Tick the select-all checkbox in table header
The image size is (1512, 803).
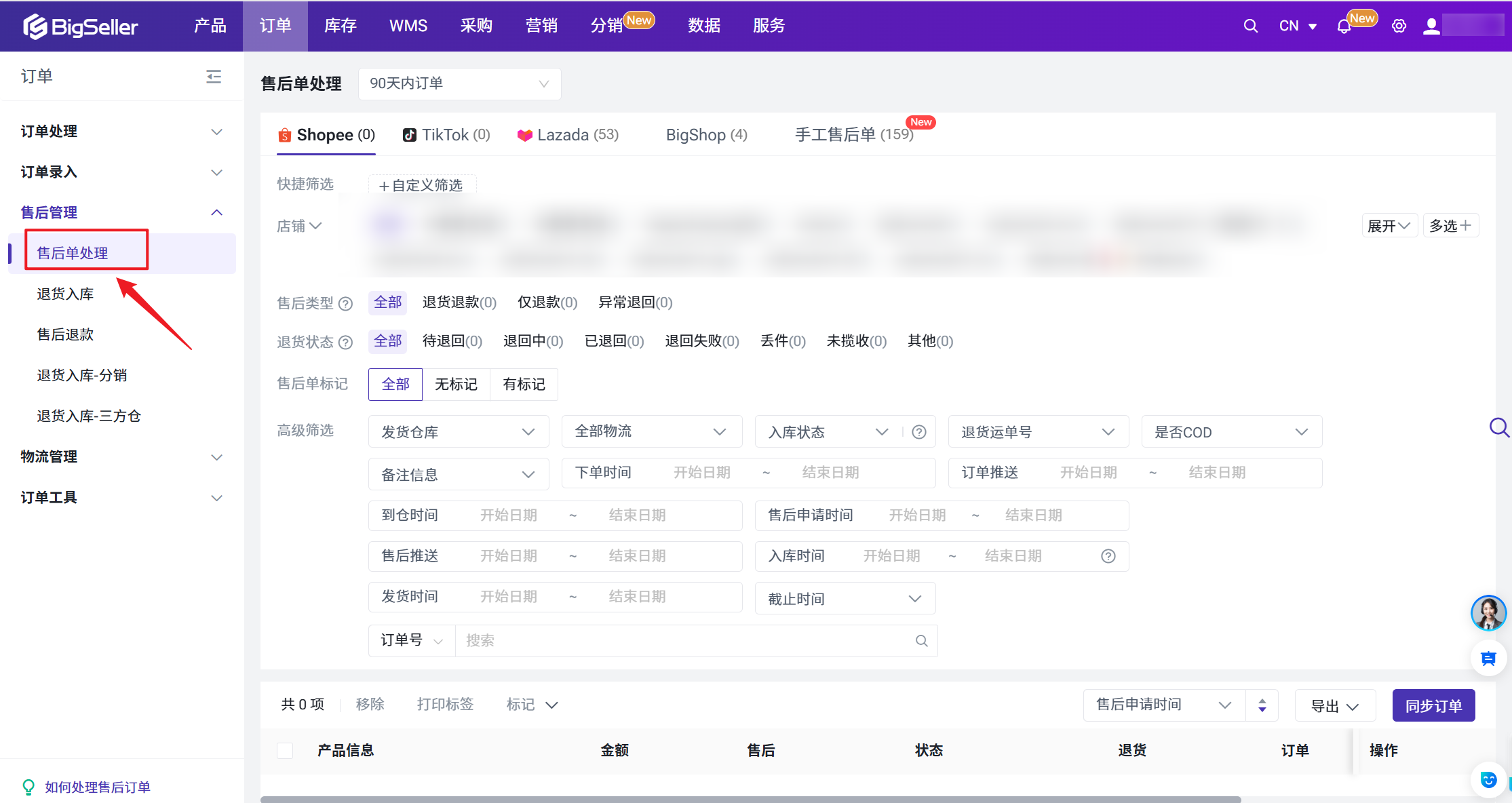point(285,750)
